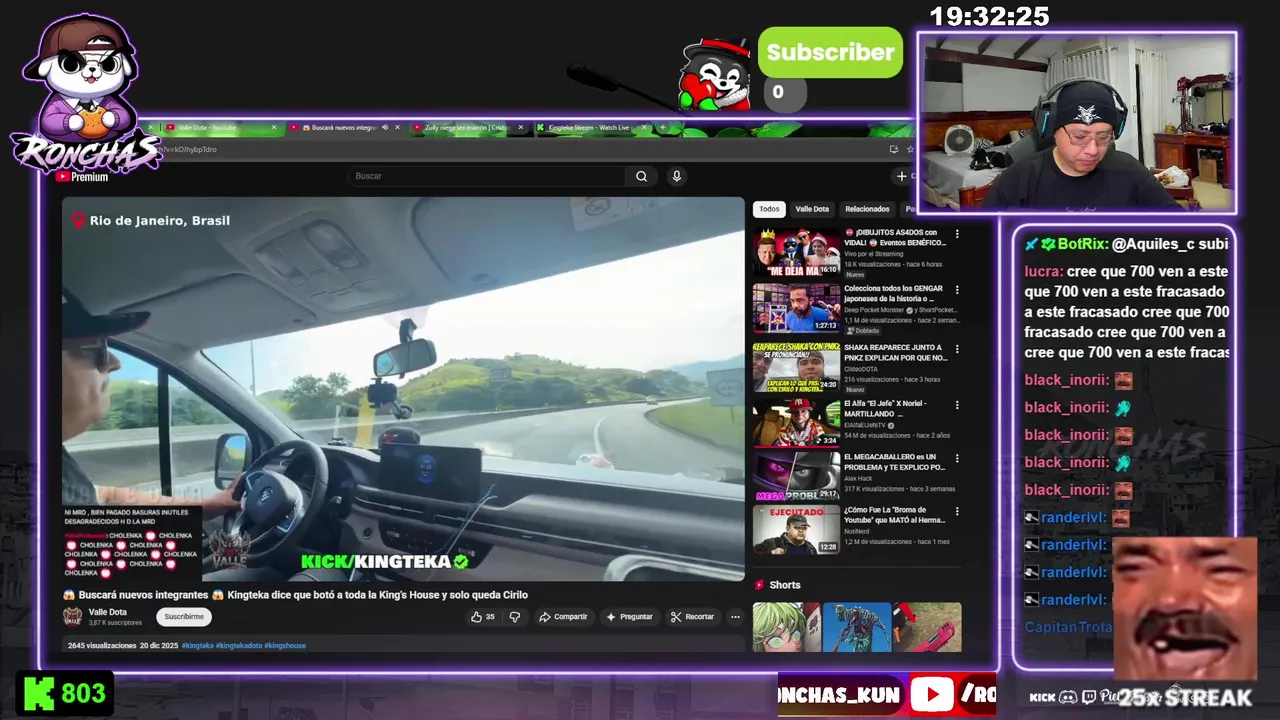
Task: Open El Alfa Martillando video thumbnail
Action: point(796,422)
